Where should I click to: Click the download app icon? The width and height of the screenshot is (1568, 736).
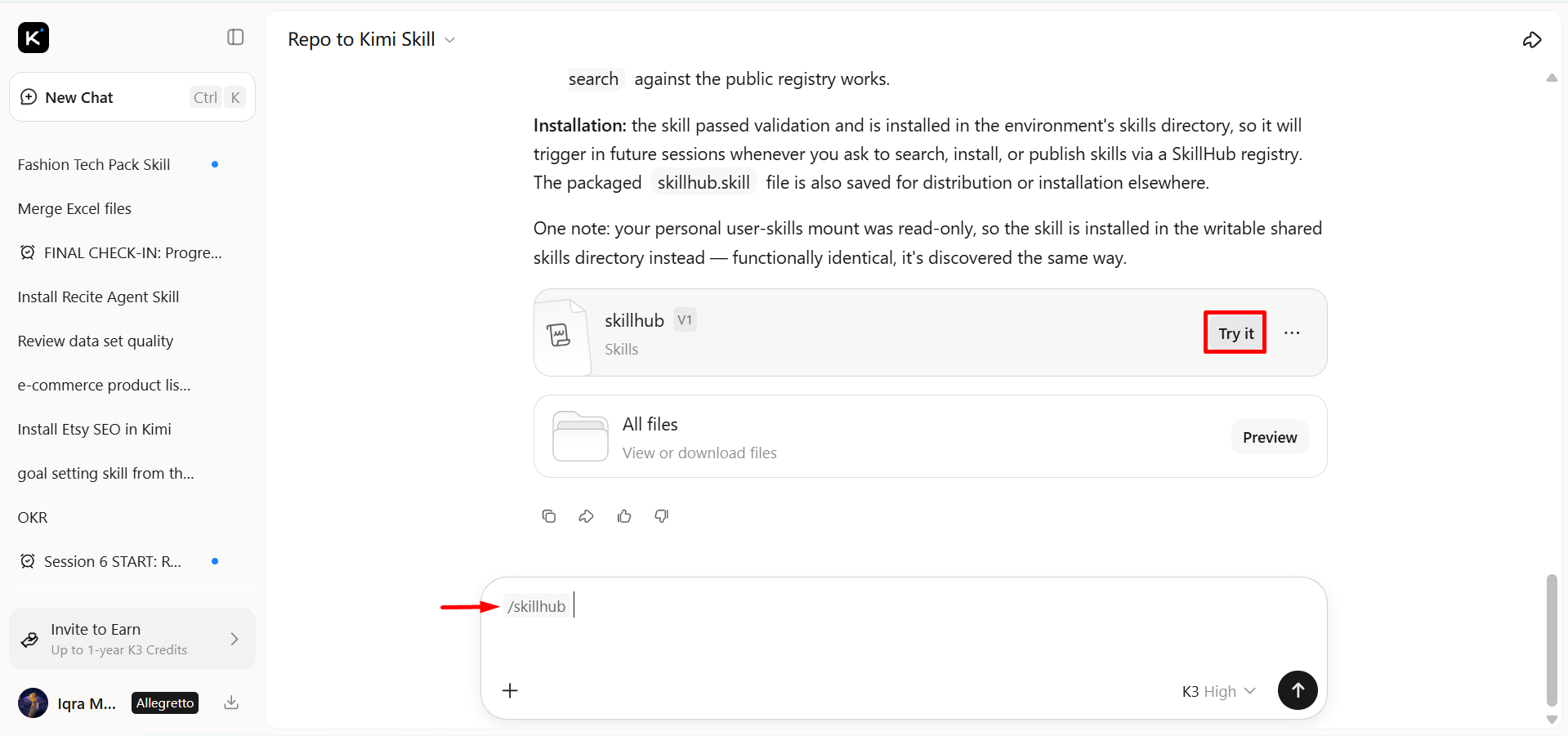(231, 703)
